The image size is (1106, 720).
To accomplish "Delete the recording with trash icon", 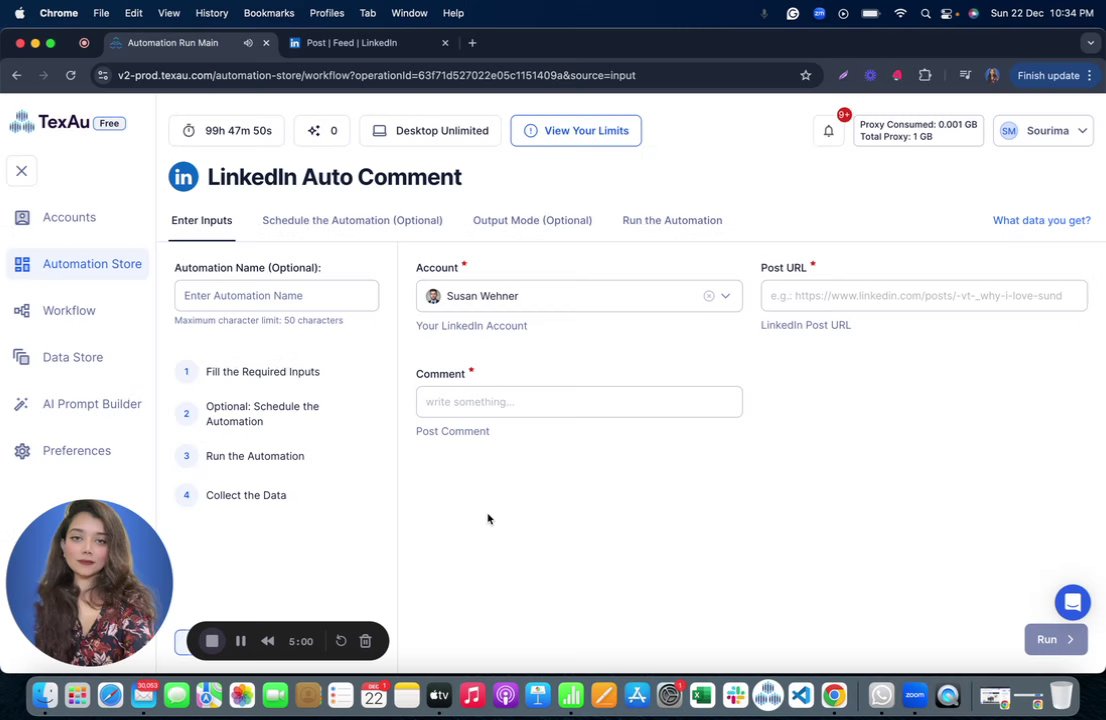I will (x=365, y=641).
